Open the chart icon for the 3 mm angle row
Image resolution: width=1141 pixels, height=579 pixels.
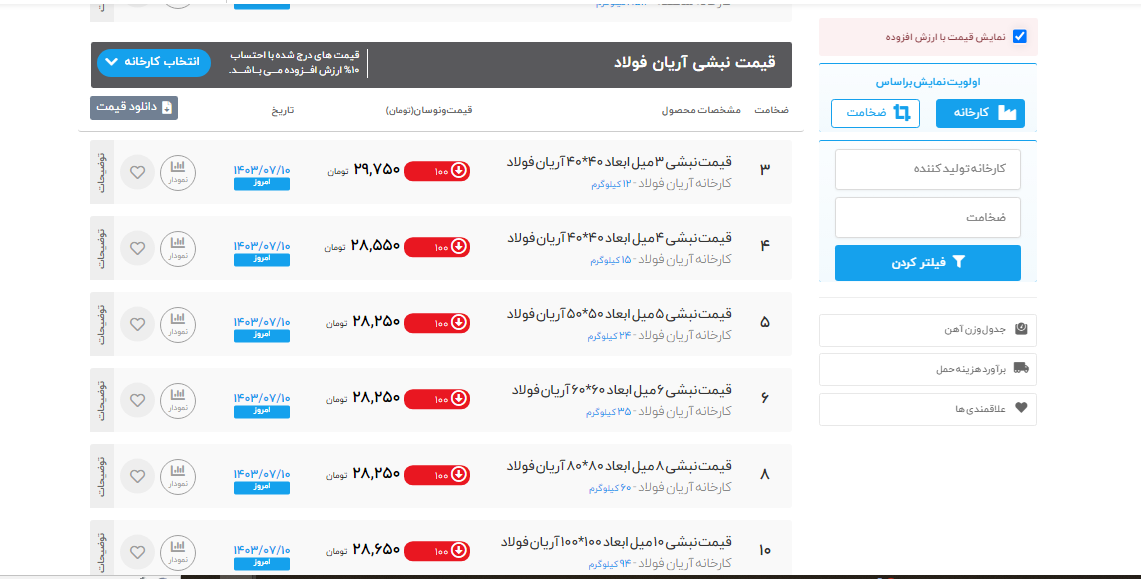[178, 171]
